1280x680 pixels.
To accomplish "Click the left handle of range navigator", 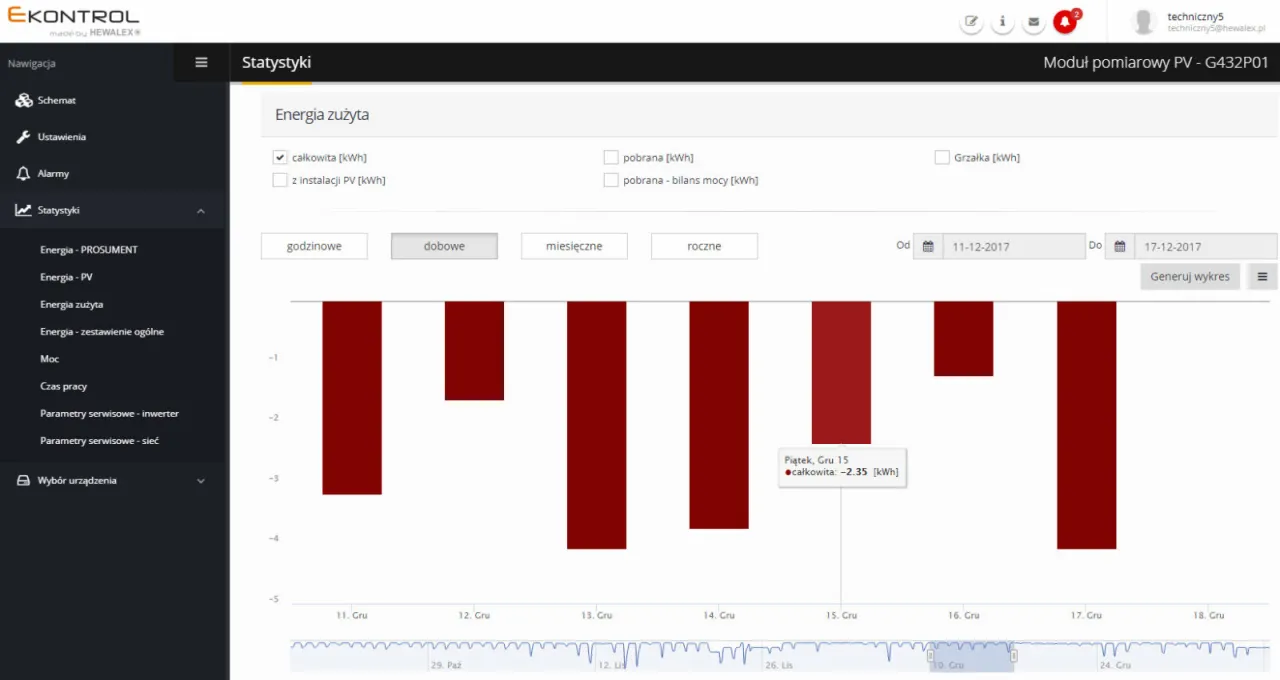I will pyautogui.click(x=930, y=656).
